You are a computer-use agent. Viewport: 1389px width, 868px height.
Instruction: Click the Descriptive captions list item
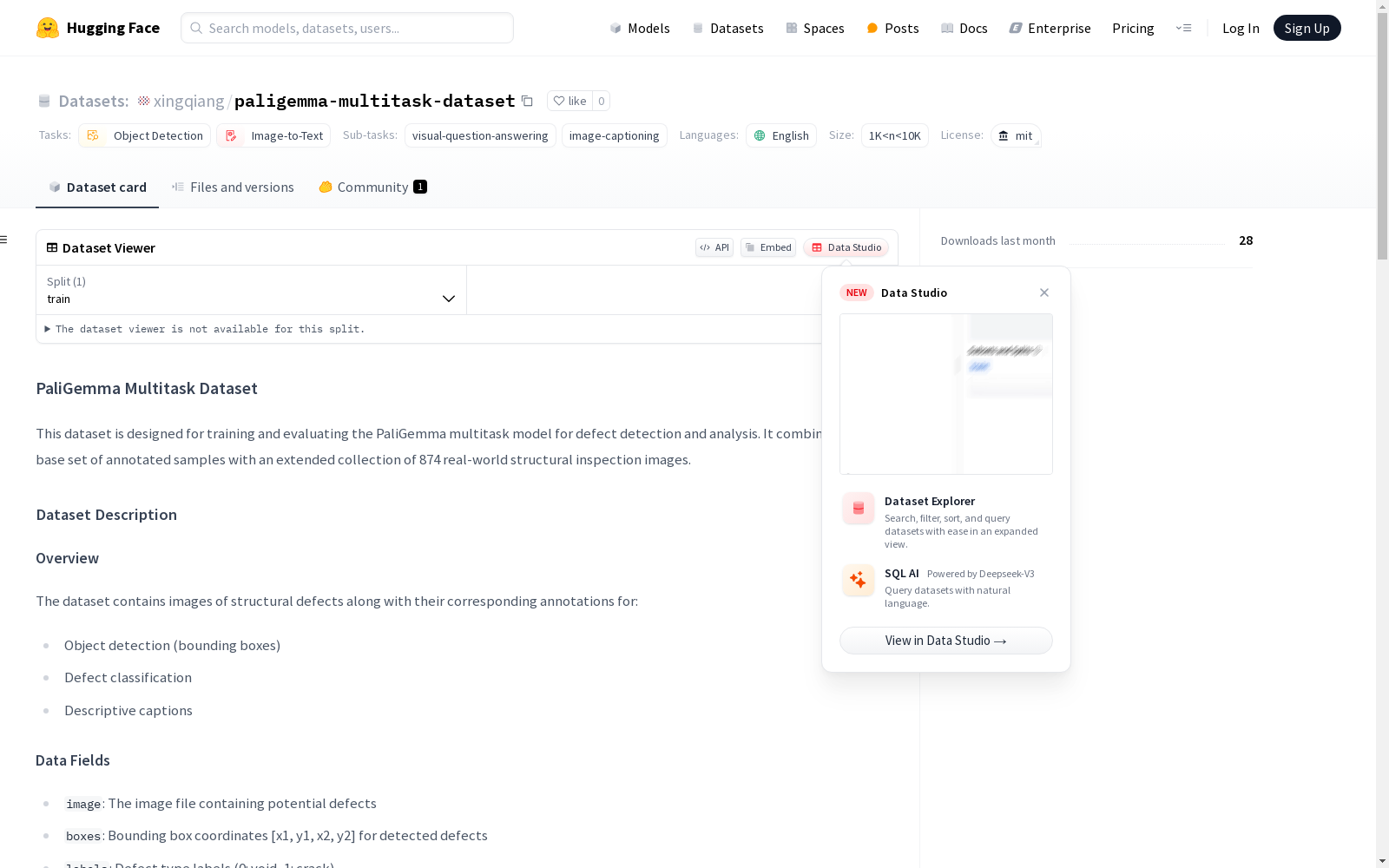[x=128, y=711]
